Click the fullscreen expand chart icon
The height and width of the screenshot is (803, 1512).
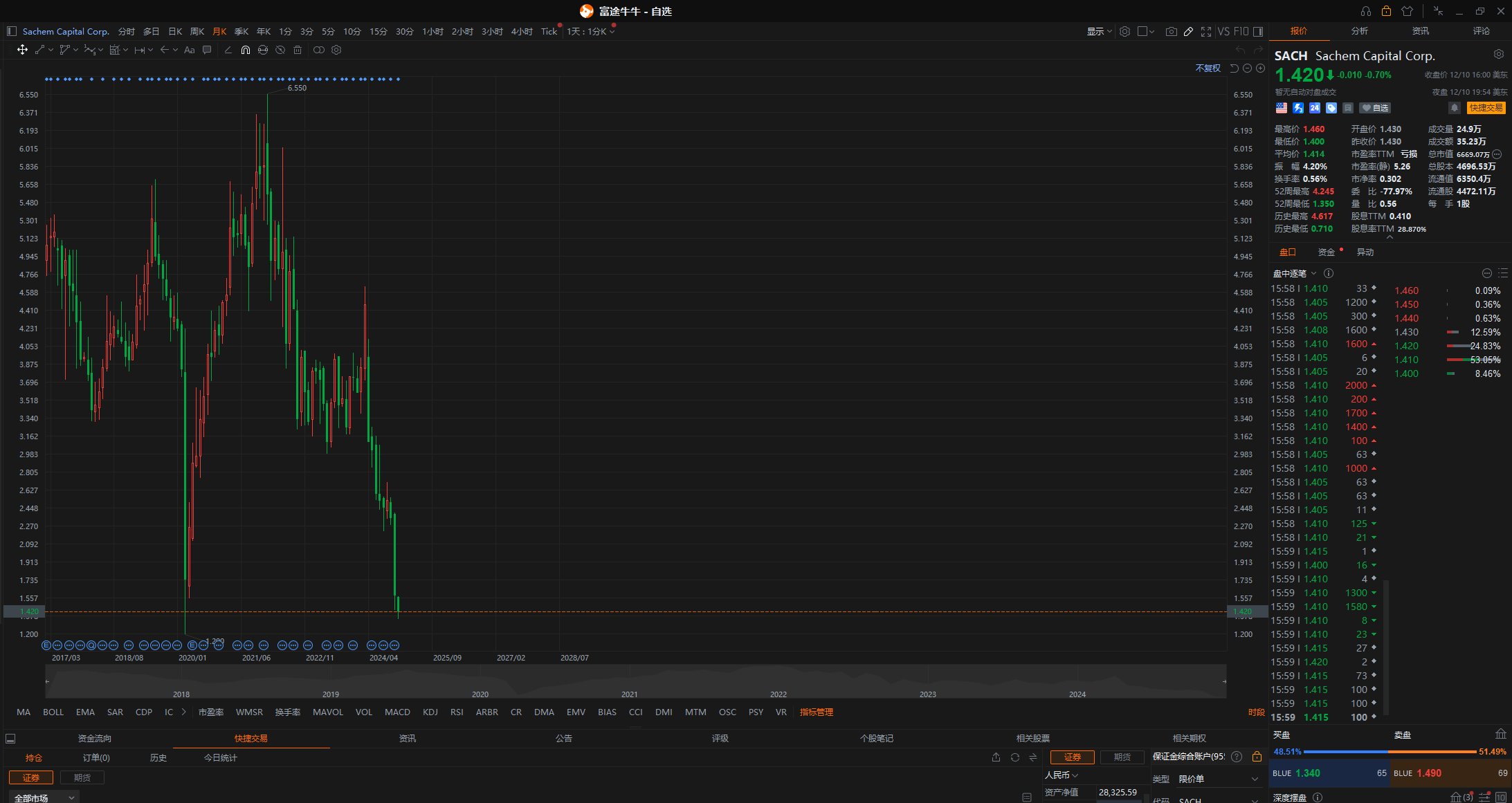point(1206,32)
